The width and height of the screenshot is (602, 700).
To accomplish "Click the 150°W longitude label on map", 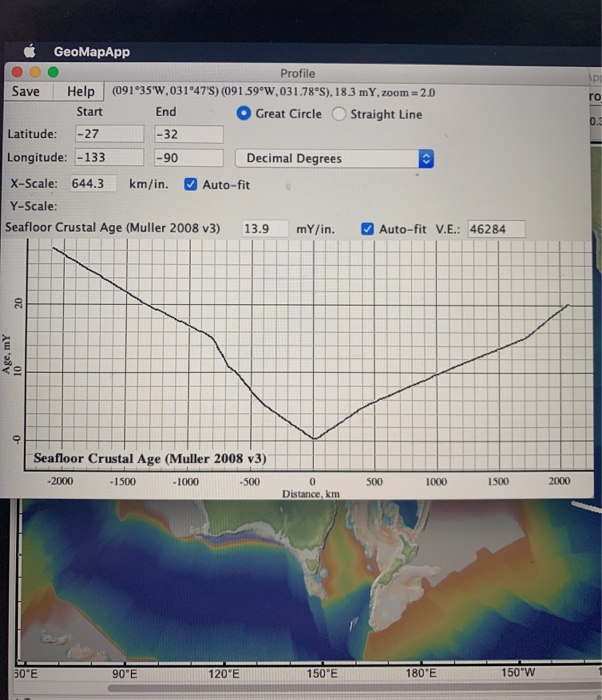I will coord(518,672).
